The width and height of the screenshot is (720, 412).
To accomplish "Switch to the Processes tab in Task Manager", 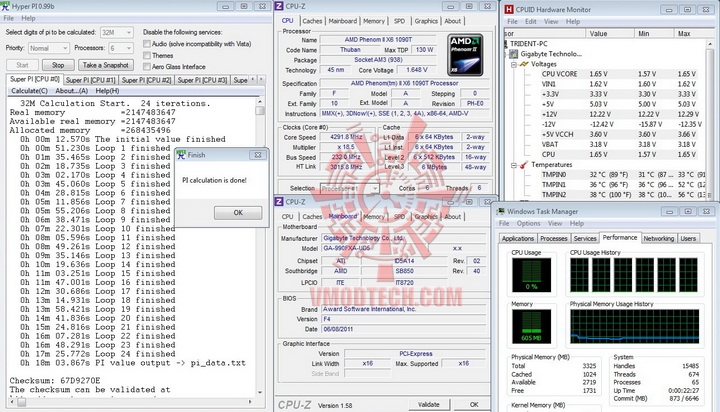I will (x=553, y=238).
